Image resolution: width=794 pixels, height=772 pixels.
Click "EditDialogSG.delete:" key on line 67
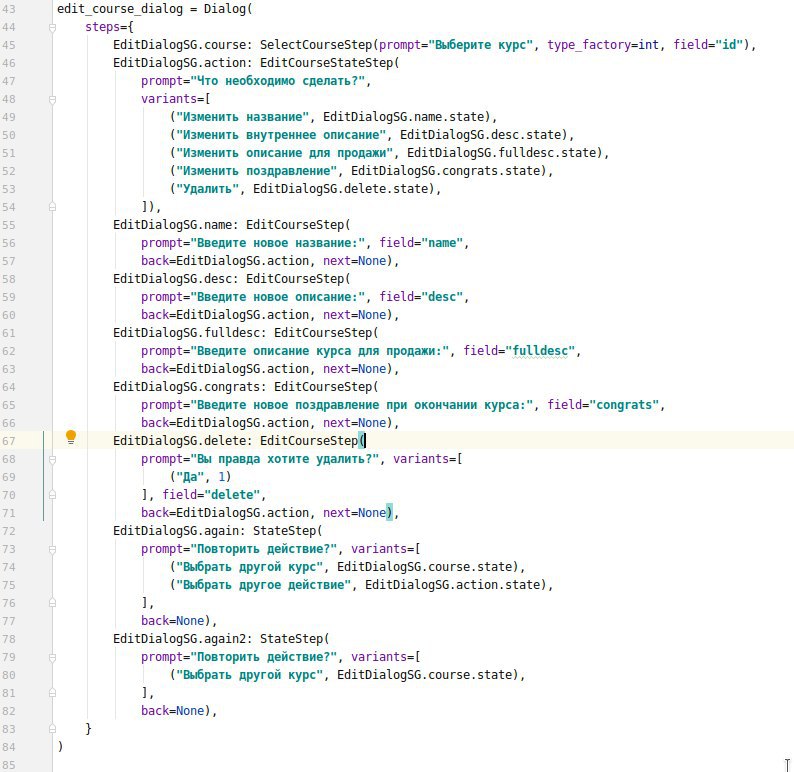click(183, 441)
